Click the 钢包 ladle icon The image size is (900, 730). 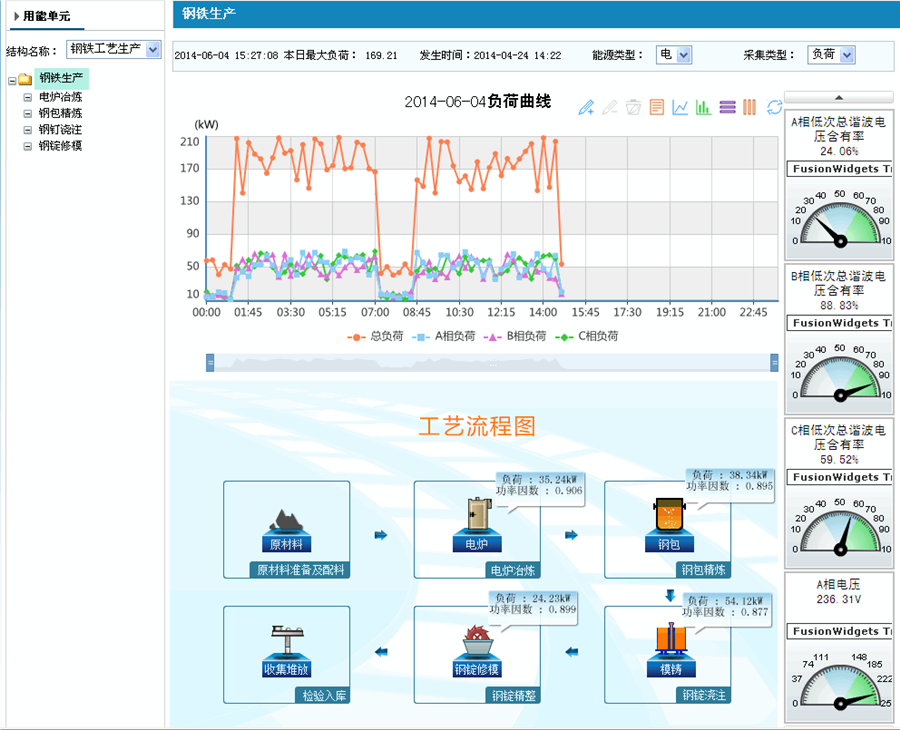[x=669, y=515]
